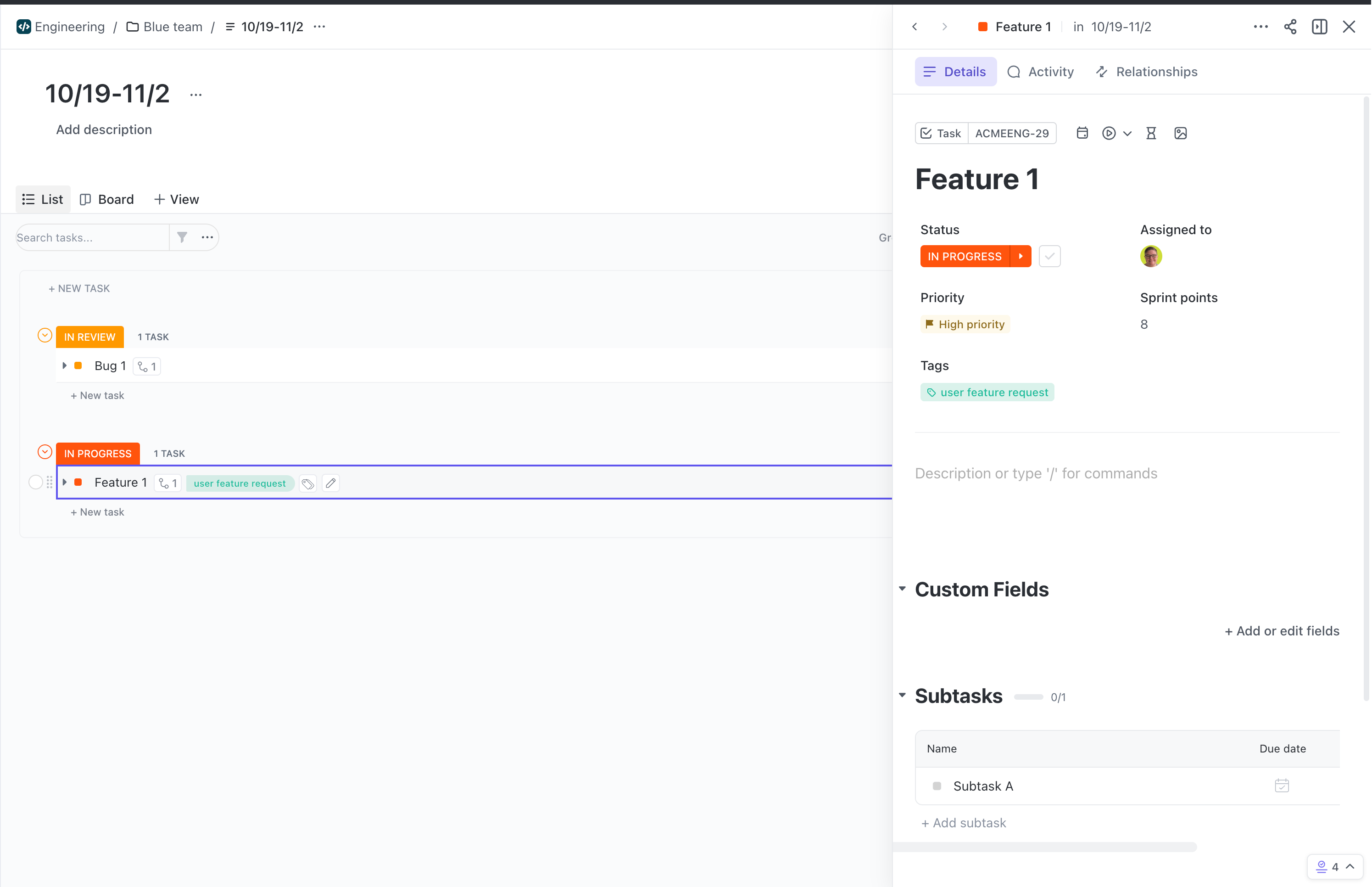Switch to the Activity tab
Screen dimensions: 1372x887
(x=1041, y=72)
